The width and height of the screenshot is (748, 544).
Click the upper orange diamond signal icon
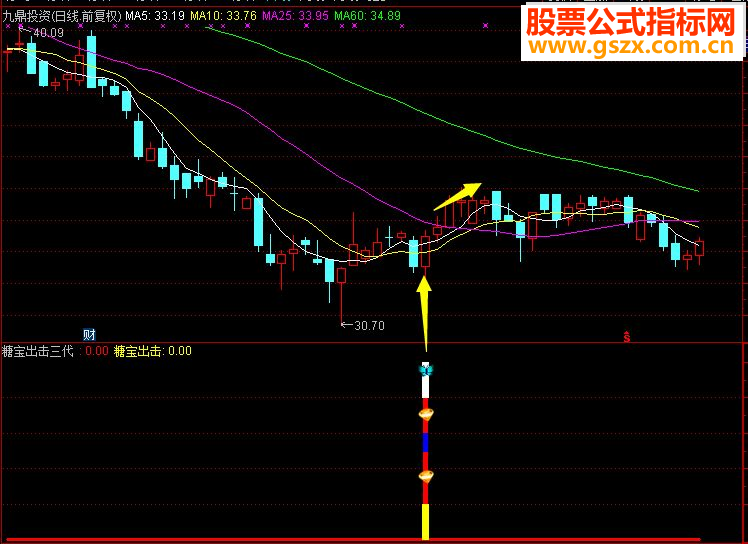426,414
